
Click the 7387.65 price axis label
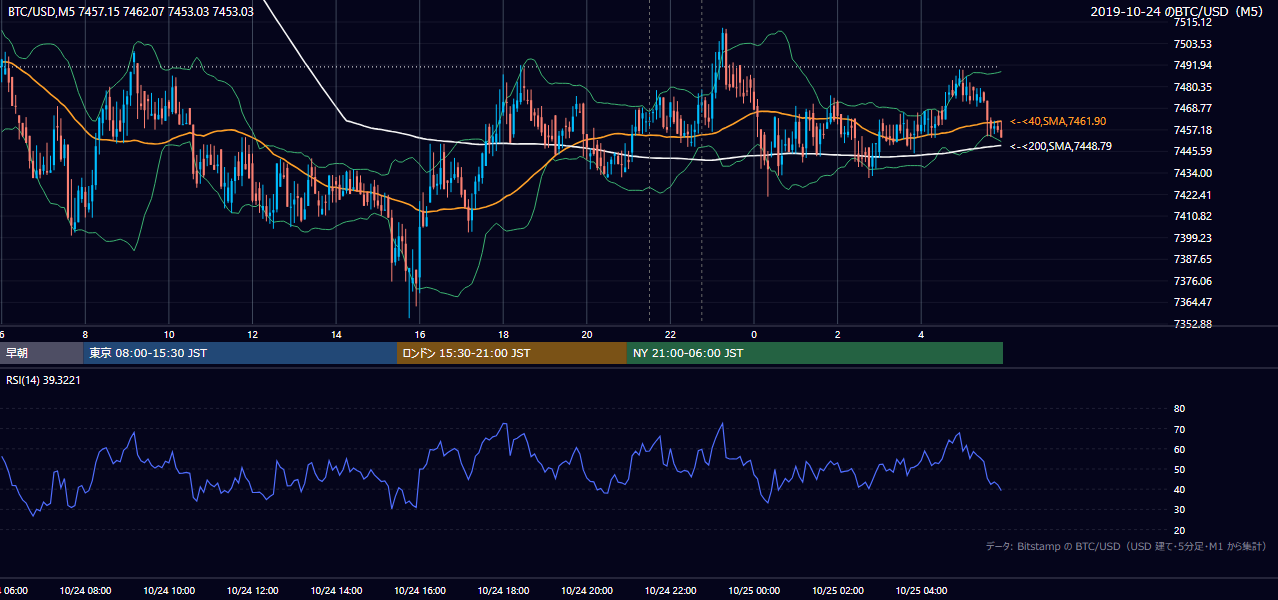tap(1193, 259)
